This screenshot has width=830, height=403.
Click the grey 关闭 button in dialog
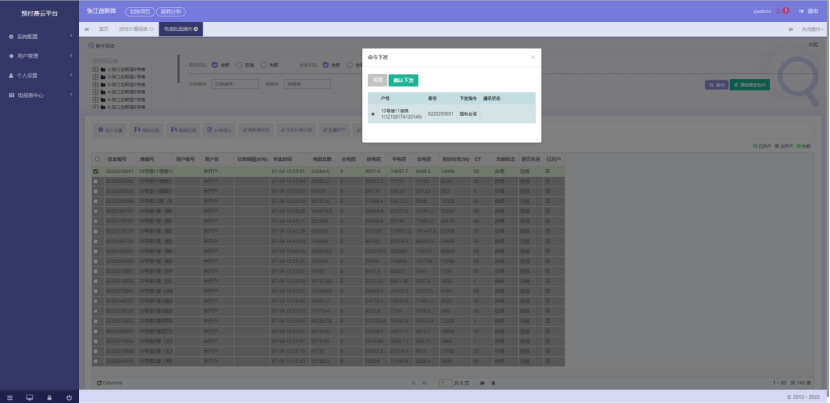pos(377,79)
